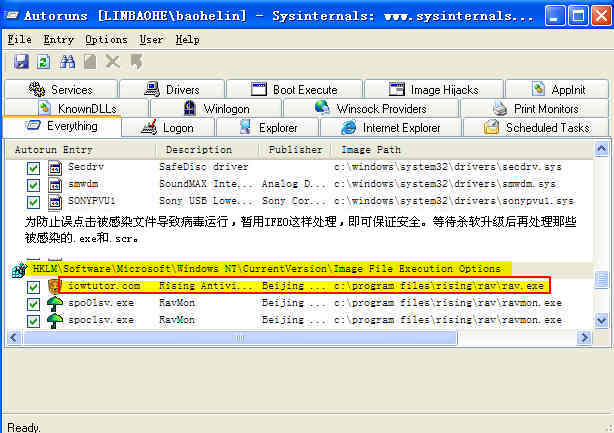Screen dimensions: 614x433
Task: Click the Properties toolbar icon
Action: pos(90,62)
